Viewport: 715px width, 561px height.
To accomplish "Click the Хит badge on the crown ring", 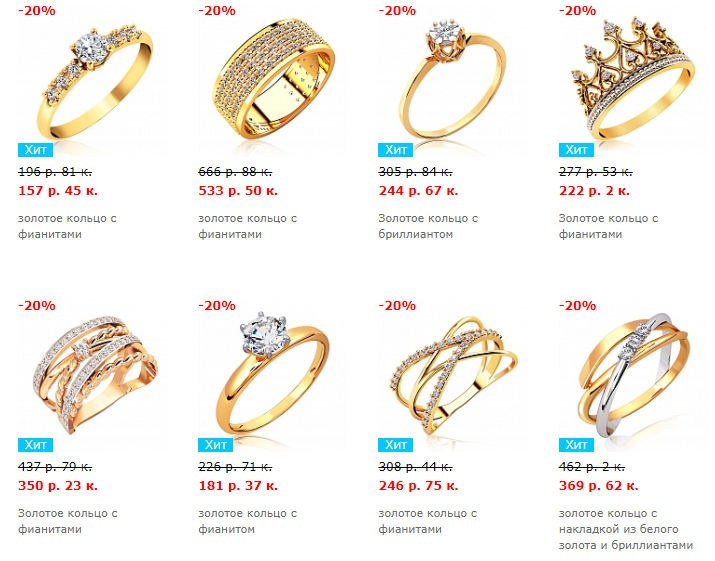I will tap(576, 150).
